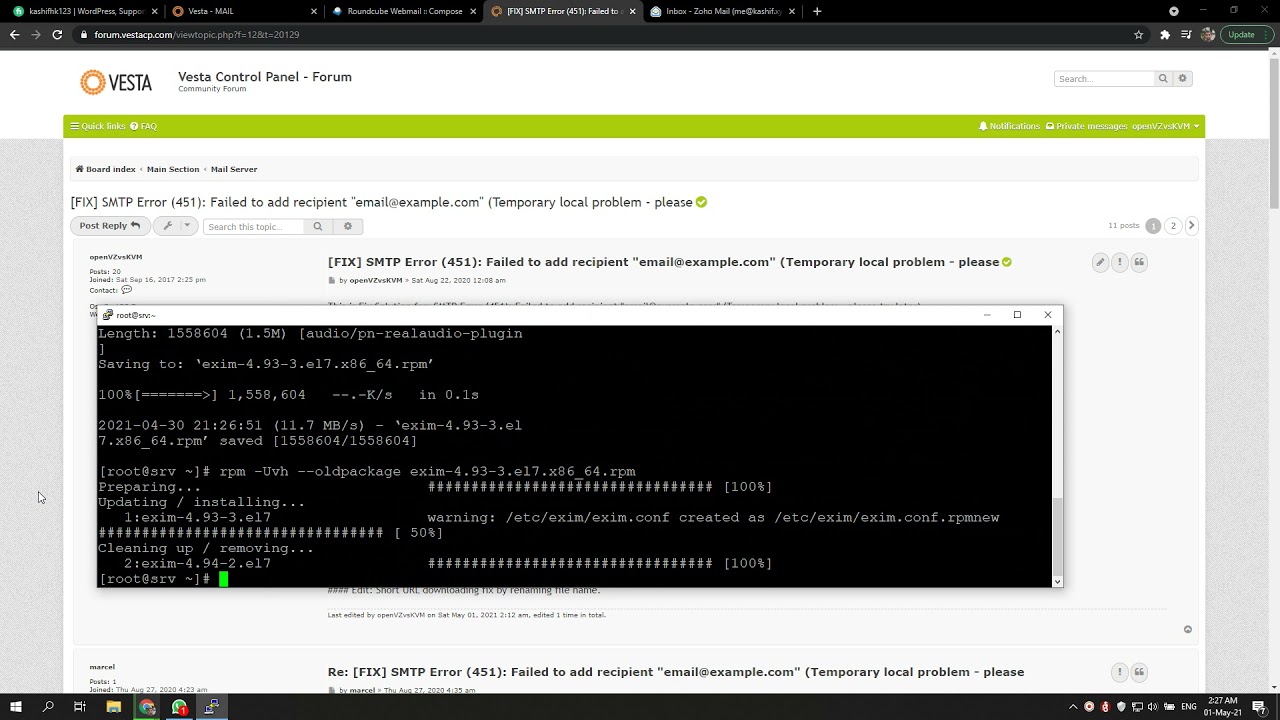Click the forum header search magnifier icon
The height and width of the screenshot is (720, 1280).
(1163, 78)
